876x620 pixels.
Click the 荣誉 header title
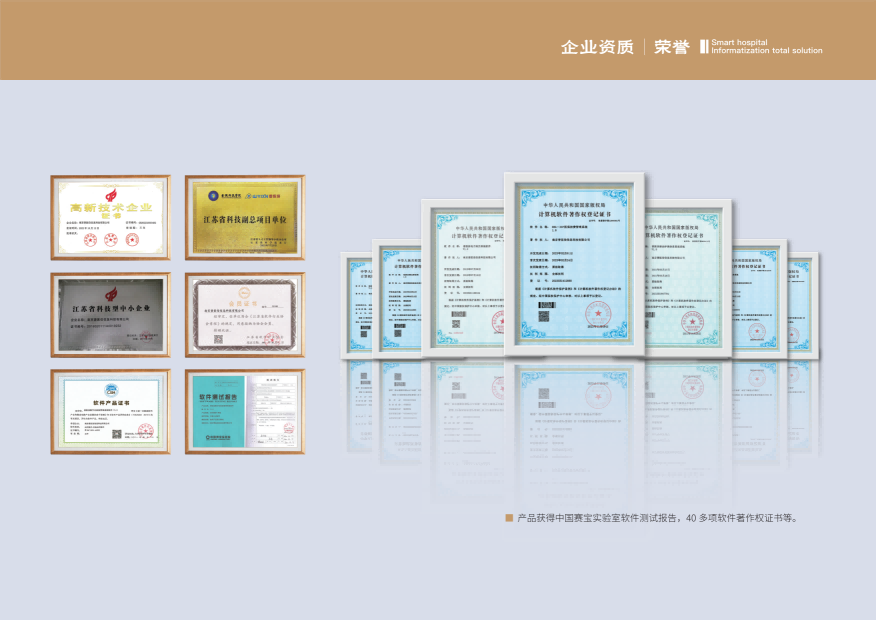[x=671, y=47]
